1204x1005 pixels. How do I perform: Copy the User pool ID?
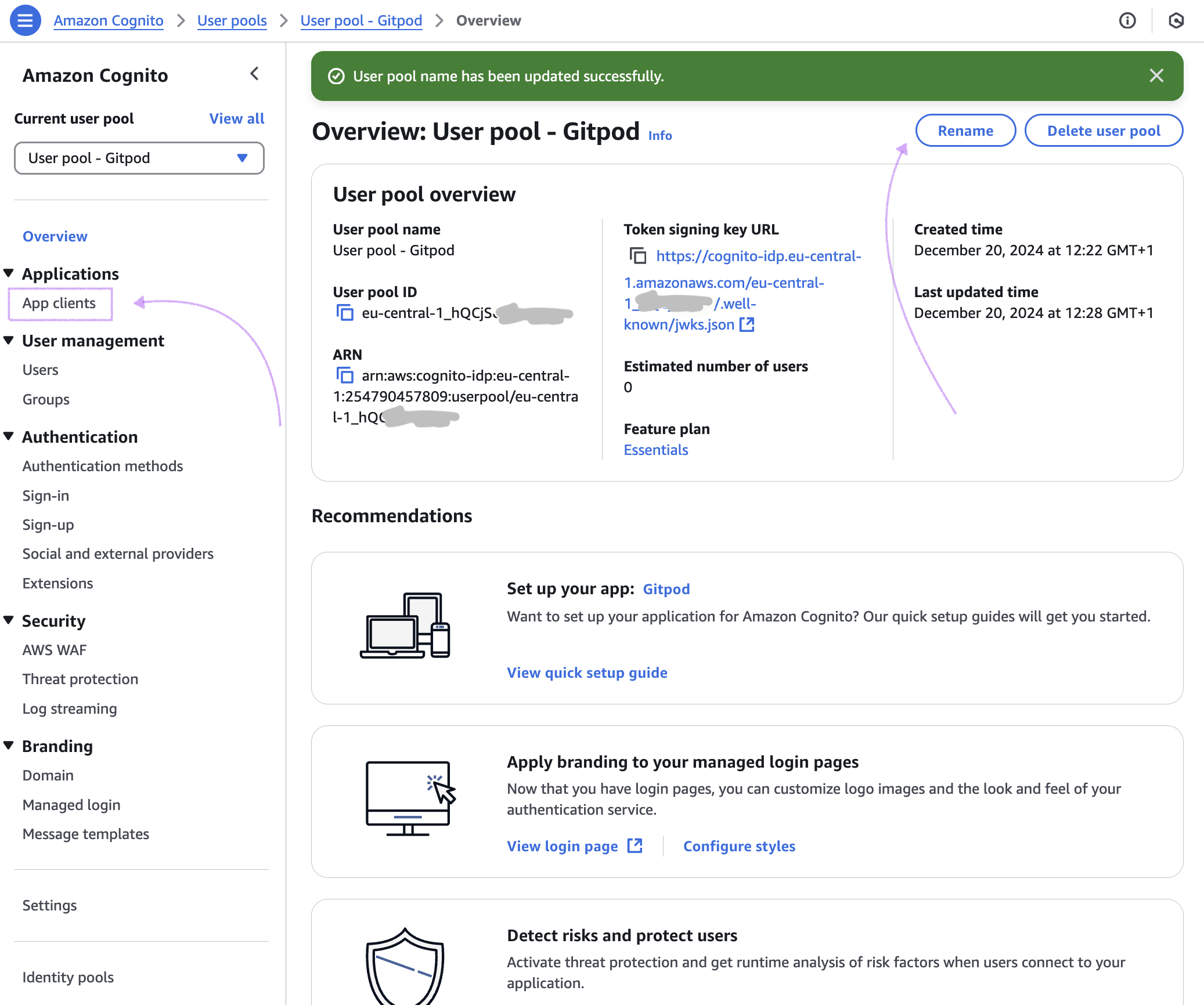[x=345, y=313]
